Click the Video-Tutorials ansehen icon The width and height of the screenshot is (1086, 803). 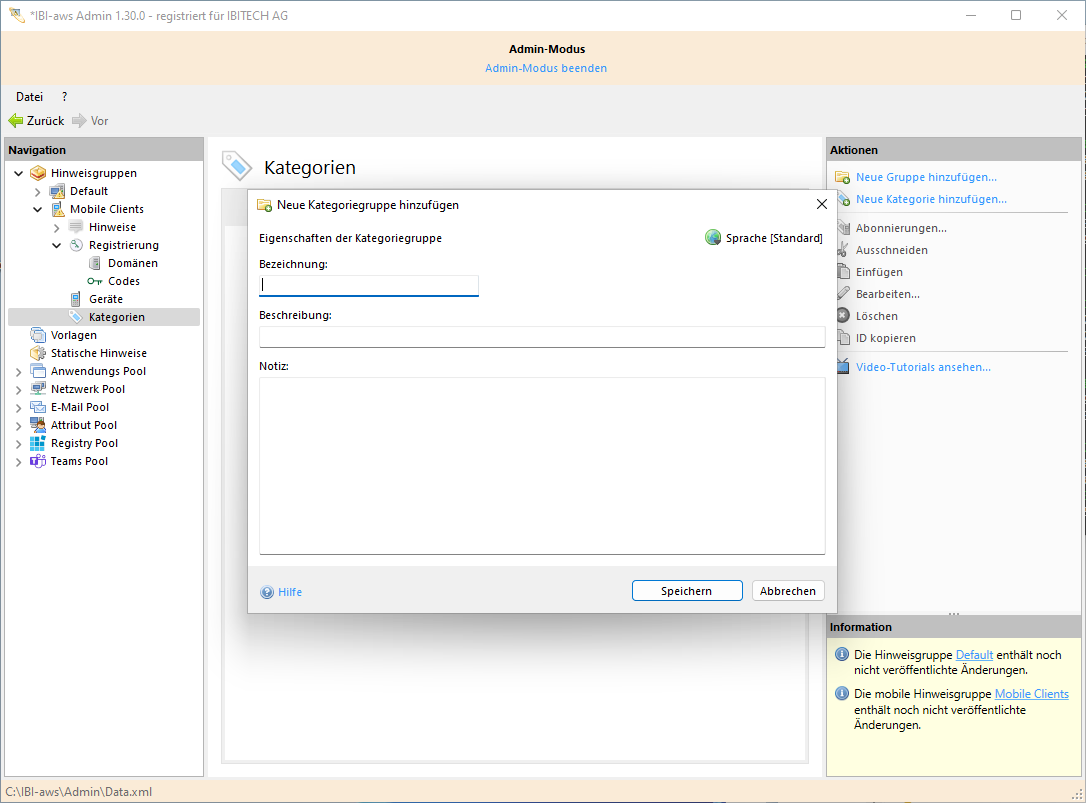(842, 367)
